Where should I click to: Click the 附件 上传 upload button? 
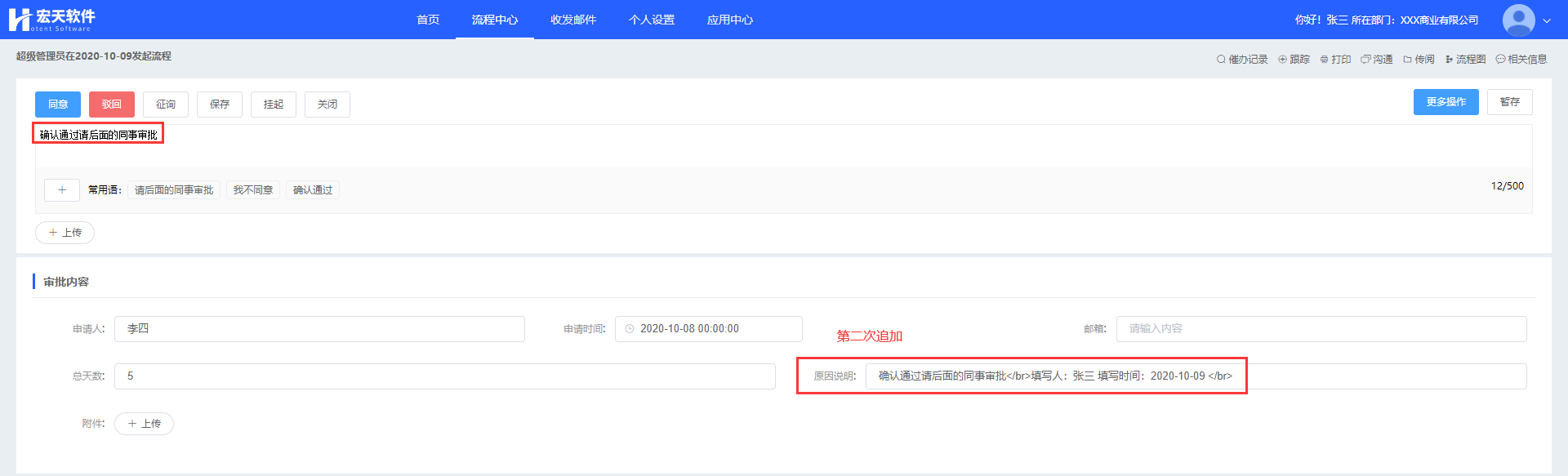[145, 424]
